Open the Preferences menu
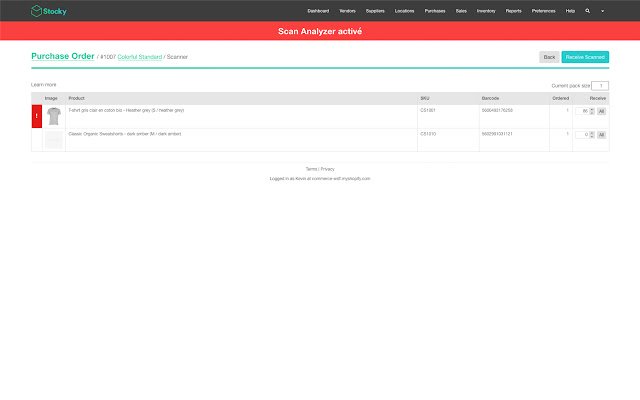The width and height of the screenshot is (640, 400). pyautogui.click(x=543, y=11)
